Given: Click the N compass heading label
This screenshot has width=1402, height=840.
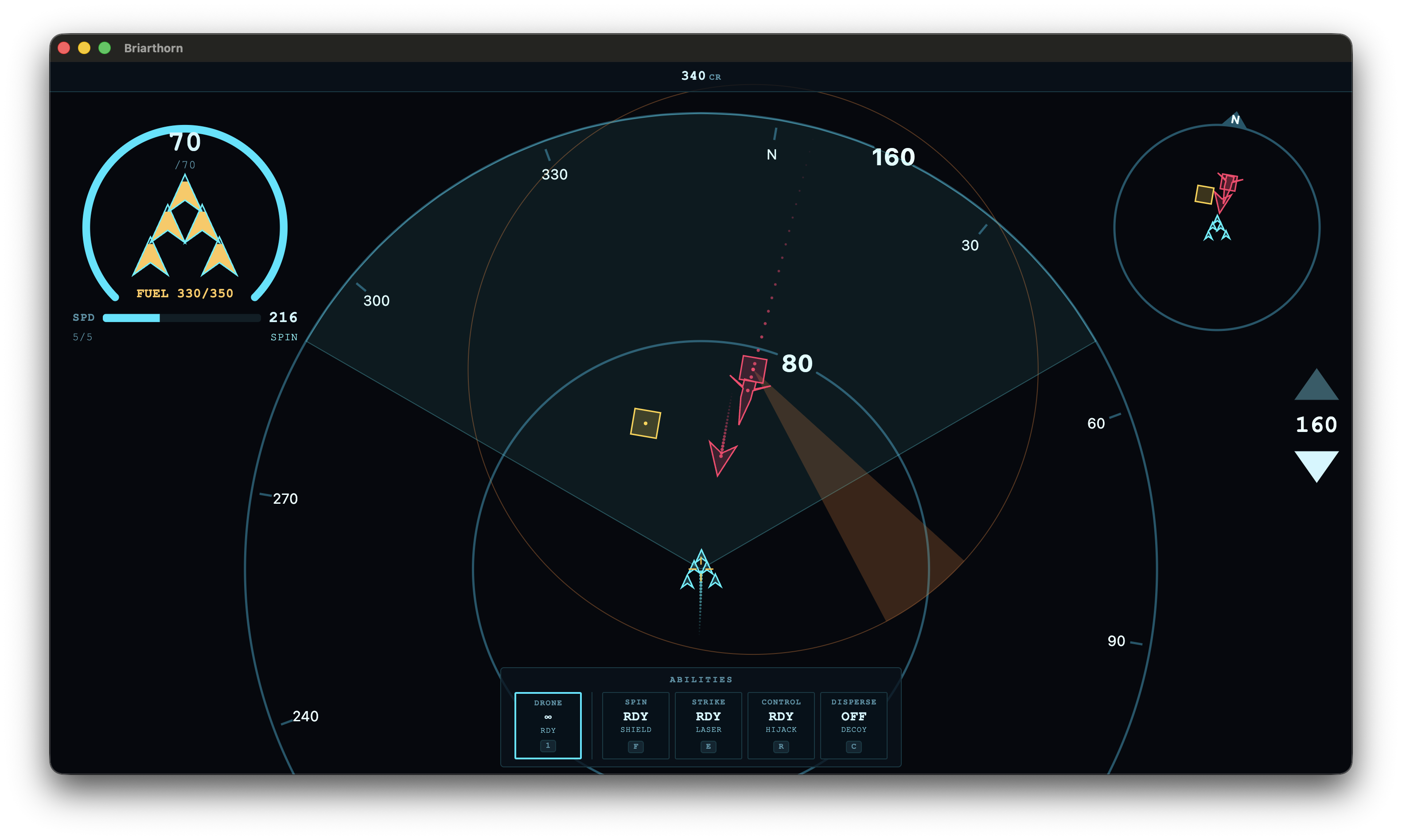Looking at the screenshot, I should coord(771,155).
